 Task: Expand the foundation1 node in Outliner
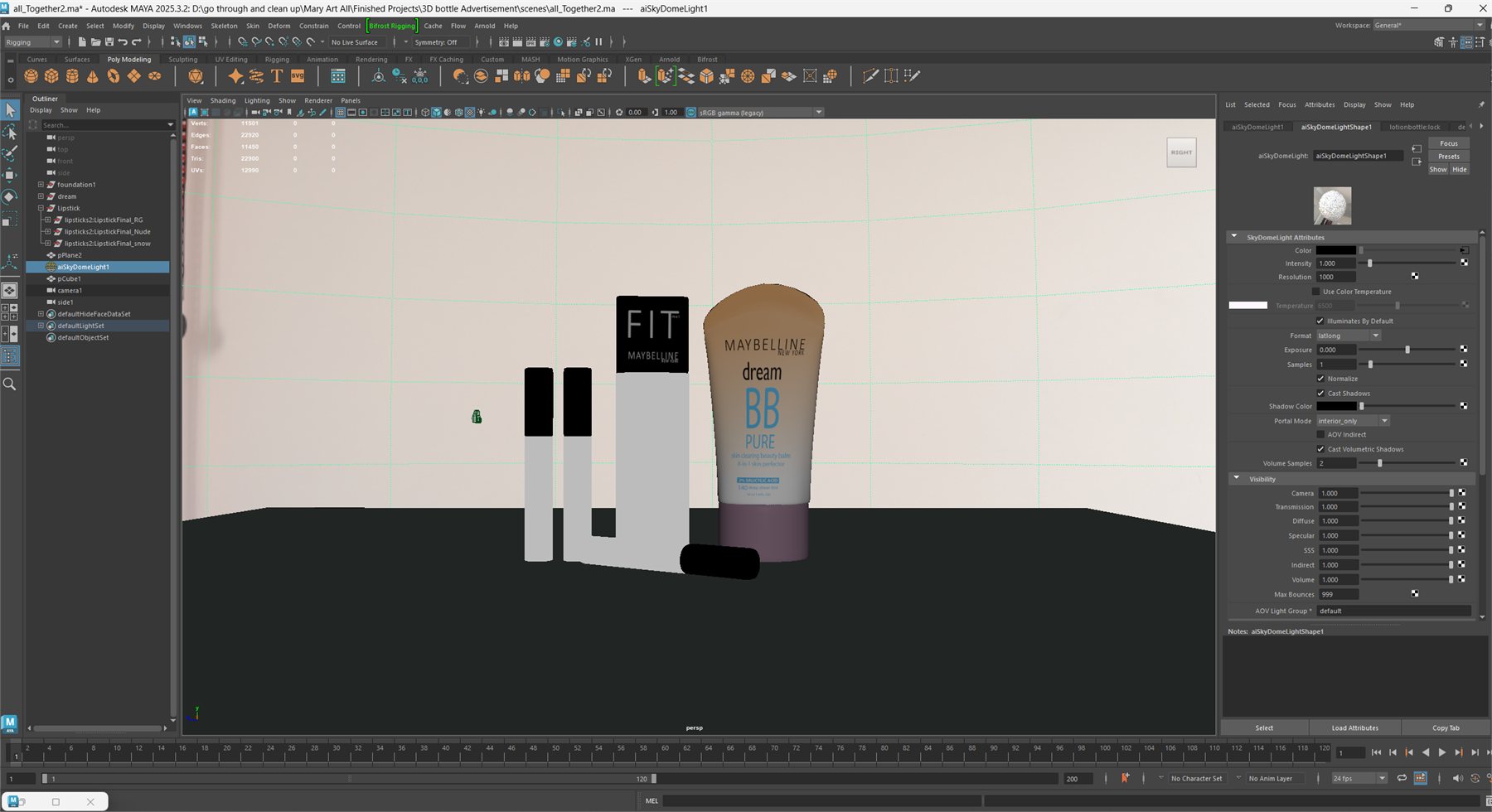pos(41,185)
